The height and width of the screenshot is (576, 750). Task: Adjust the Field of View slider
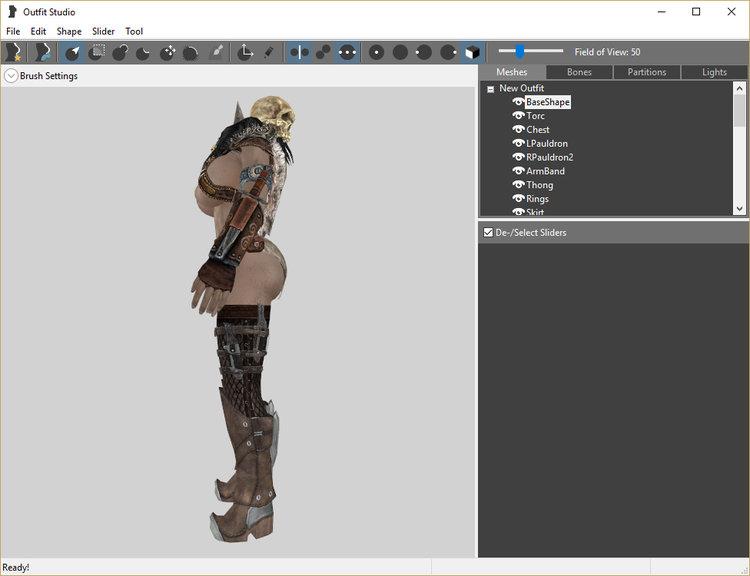tap(519, 52)
